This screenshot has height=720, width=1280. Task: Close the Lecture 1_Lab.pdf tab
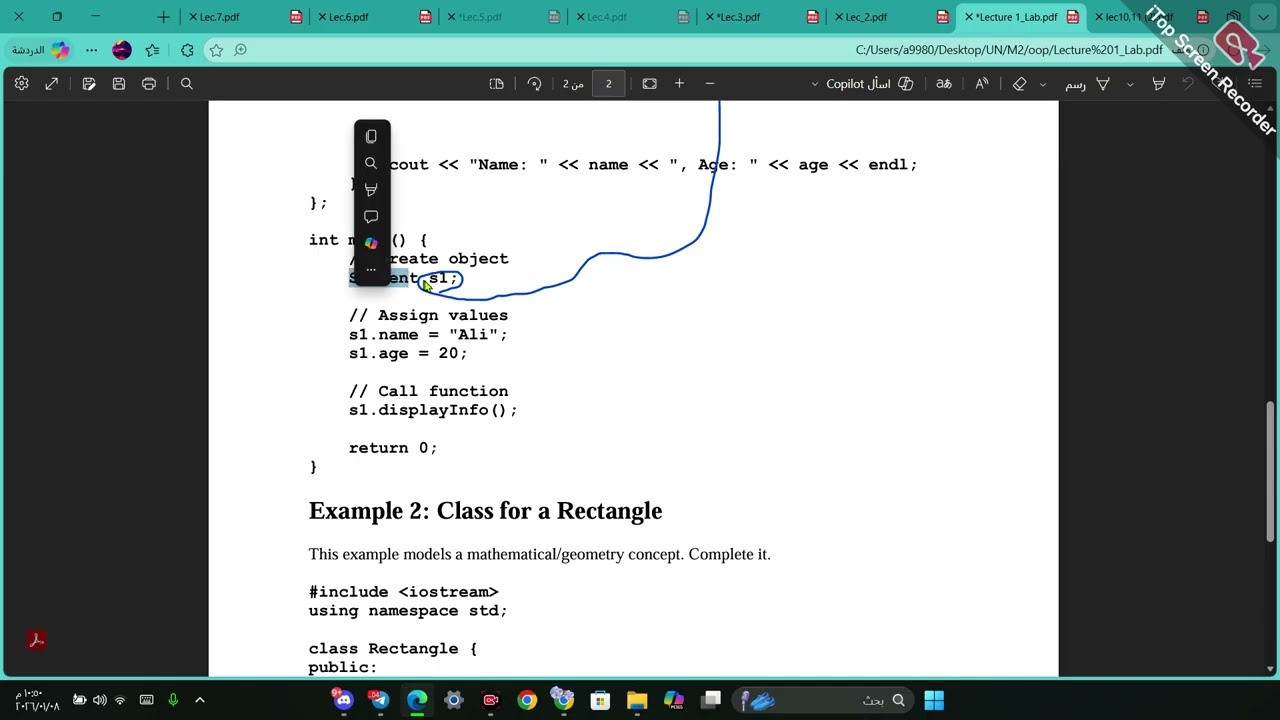[x=968, y=17]
